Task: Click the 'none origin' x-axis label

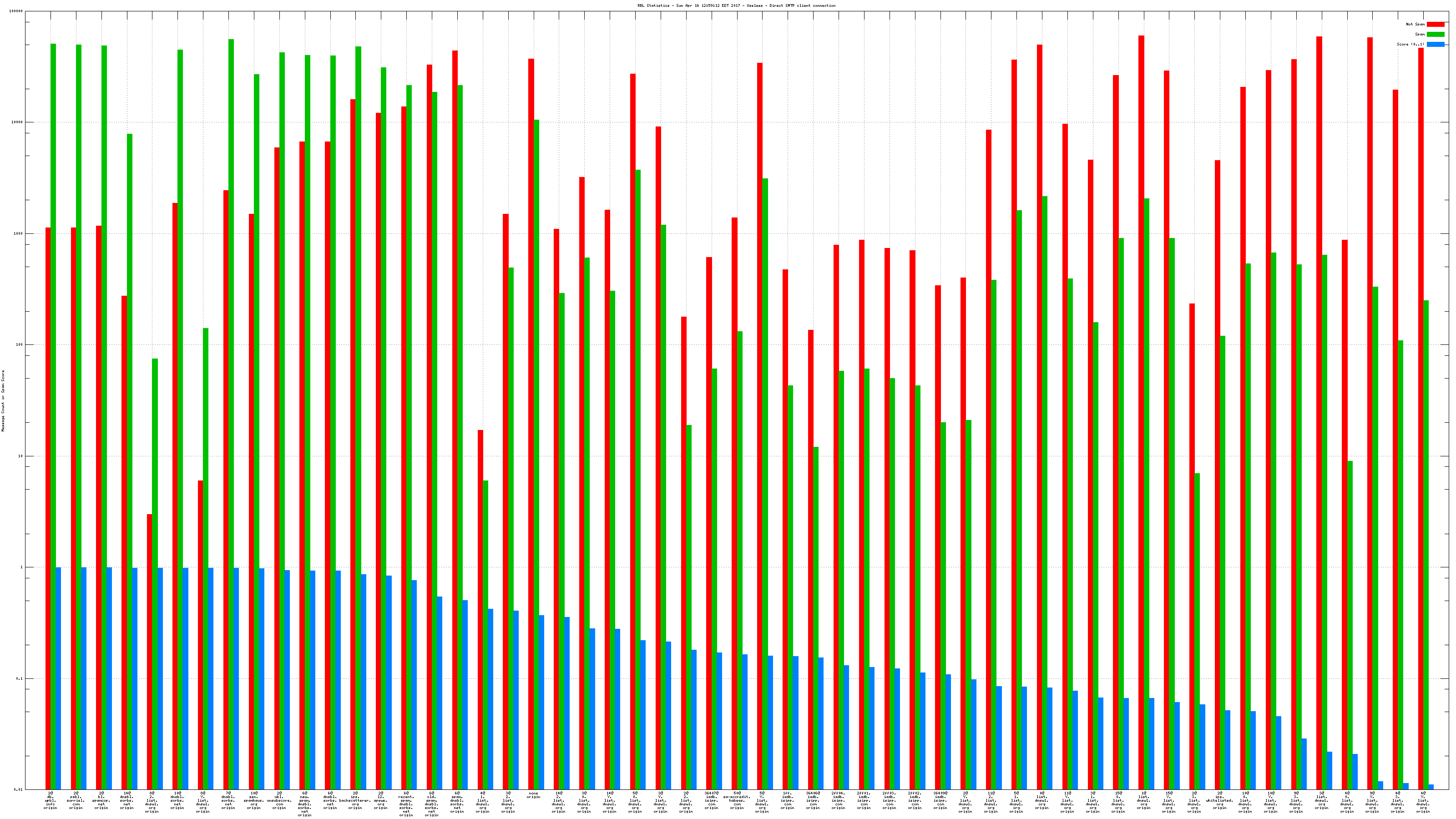Action: (x=533, y=795)
